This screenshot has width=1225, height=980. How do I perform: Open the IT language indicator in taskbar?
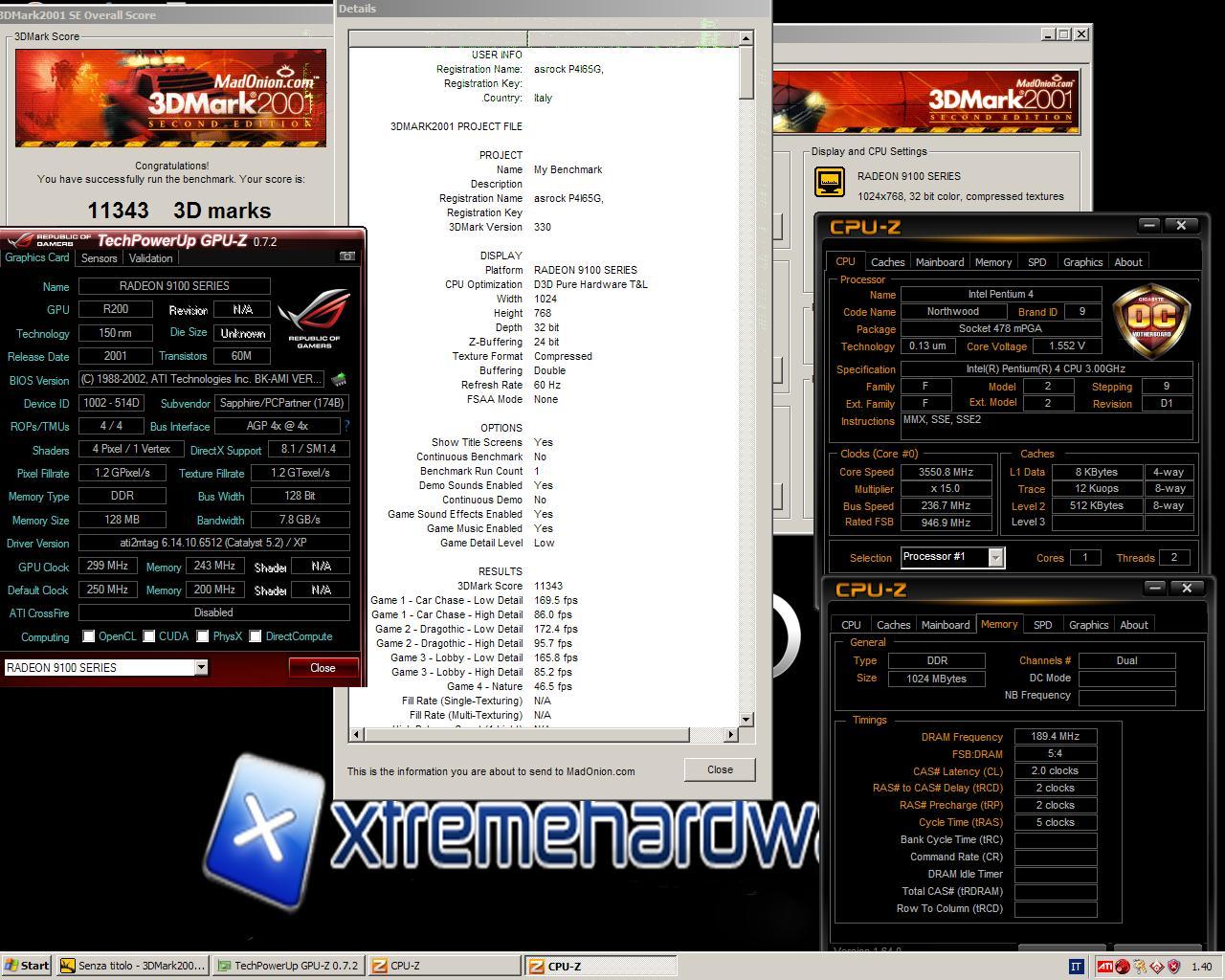pyautogui.click(x=1075, y=967)
